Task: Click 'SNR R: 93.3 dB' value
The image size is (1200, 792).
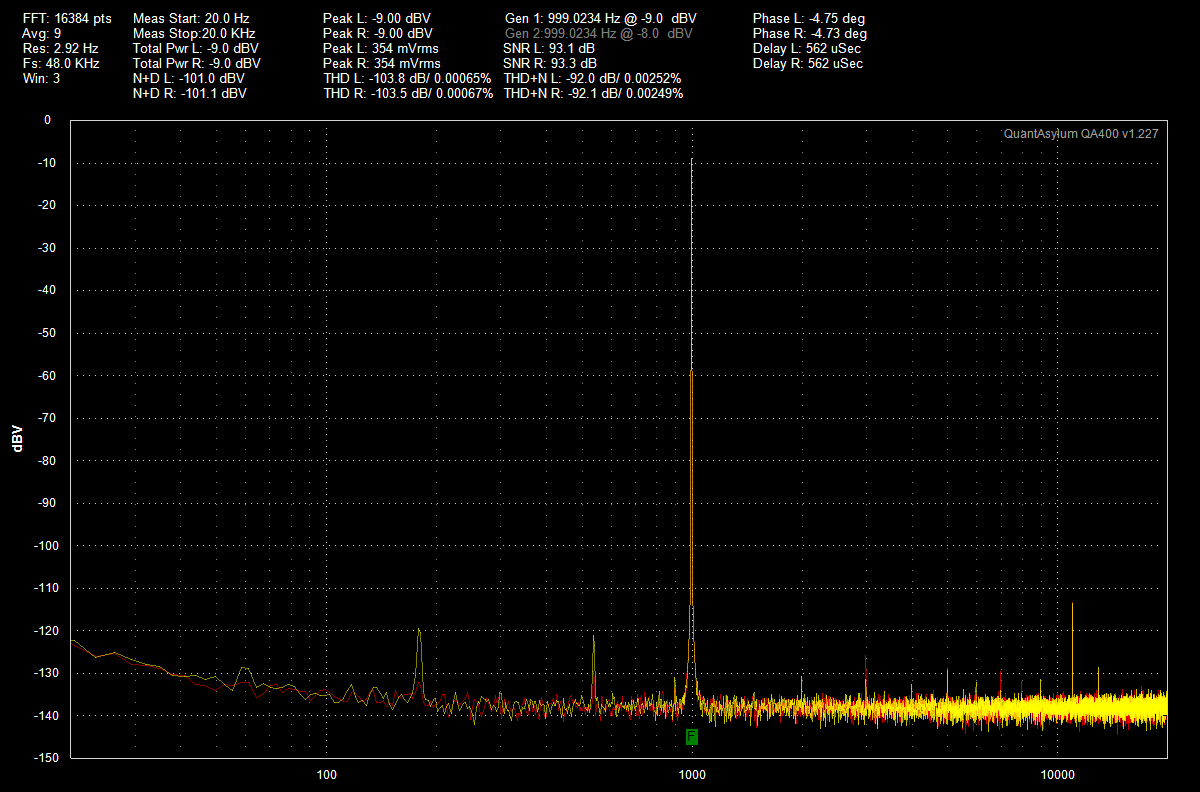Action: coord(550,63)
